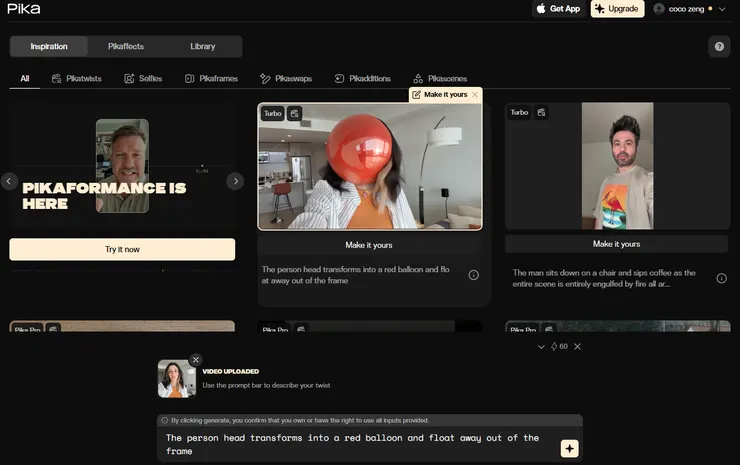Click the rights disclaimer info icon
The image size is (740, 465).
165,420
